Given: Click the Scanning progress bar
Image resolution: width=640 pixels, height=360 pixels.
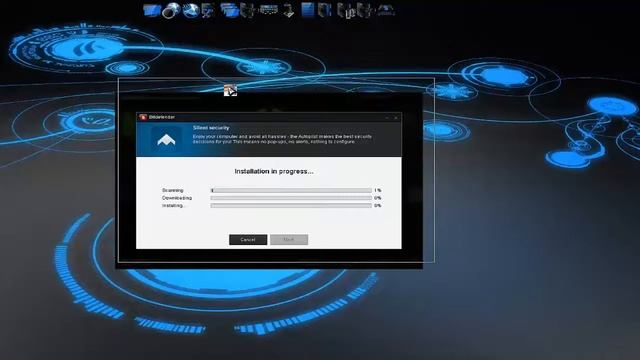Looking at the screenshot, I should (291, 191).
